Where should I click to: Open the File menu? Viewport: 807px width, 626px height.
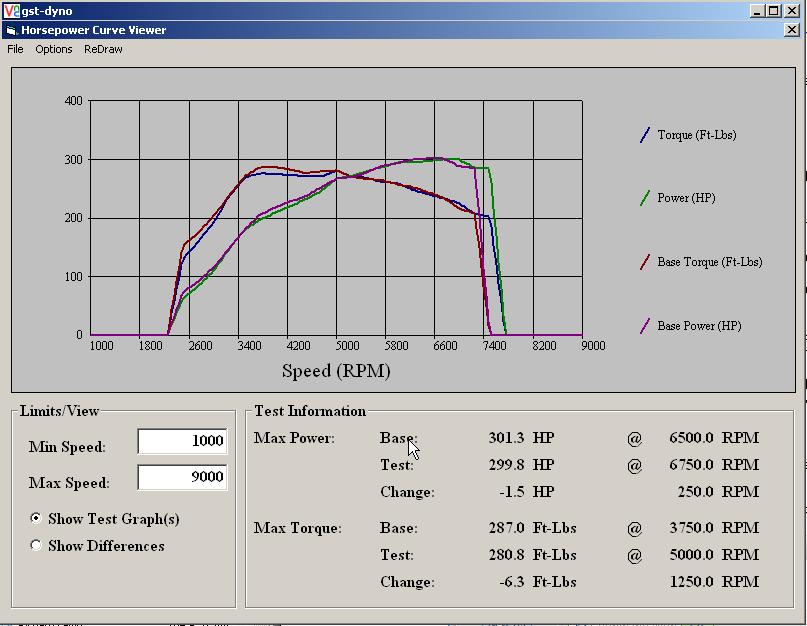(15, 49)
